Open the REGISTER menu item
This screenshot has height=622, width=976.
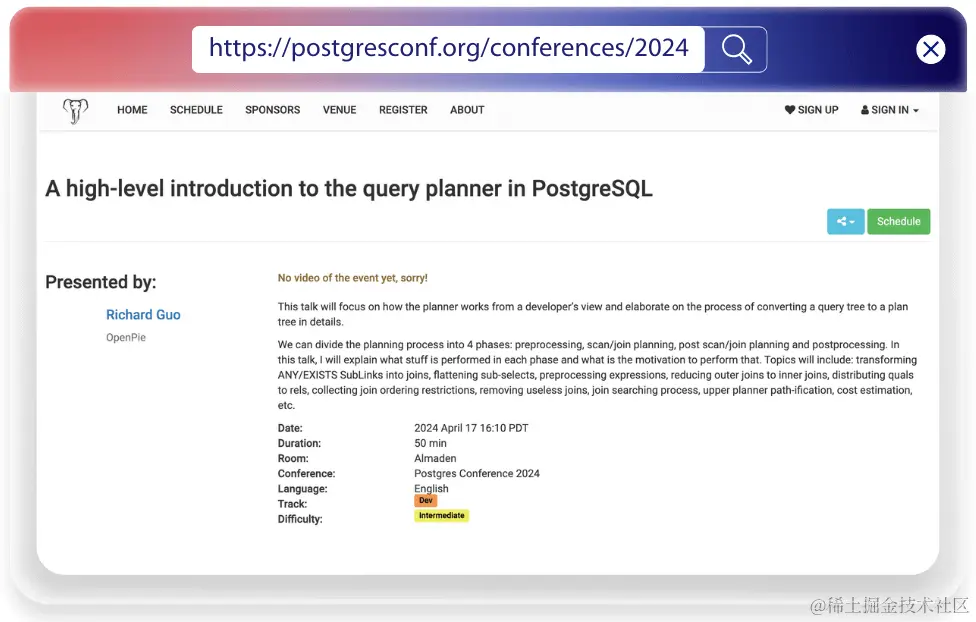coord(403,110)
